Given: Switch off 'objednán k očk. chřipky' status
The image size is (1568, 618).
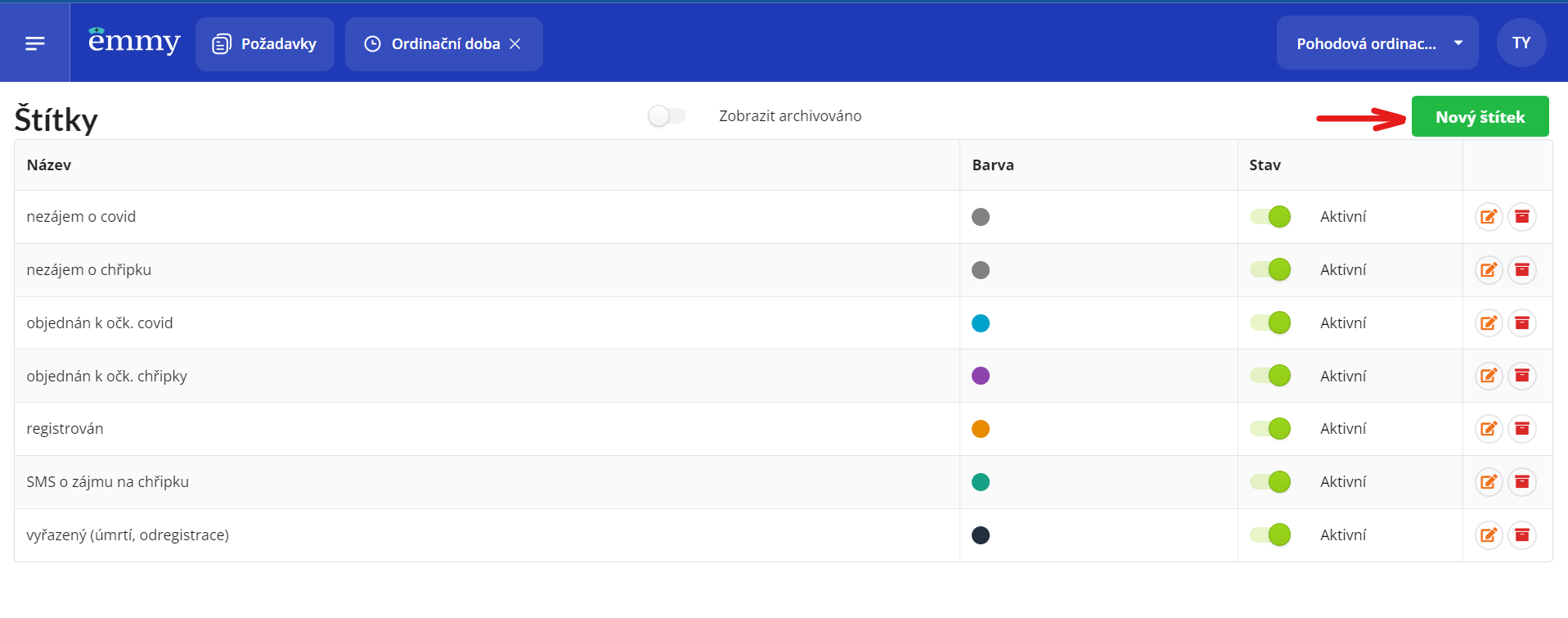Looking at the screenshot, I should tap(1270, 376).
